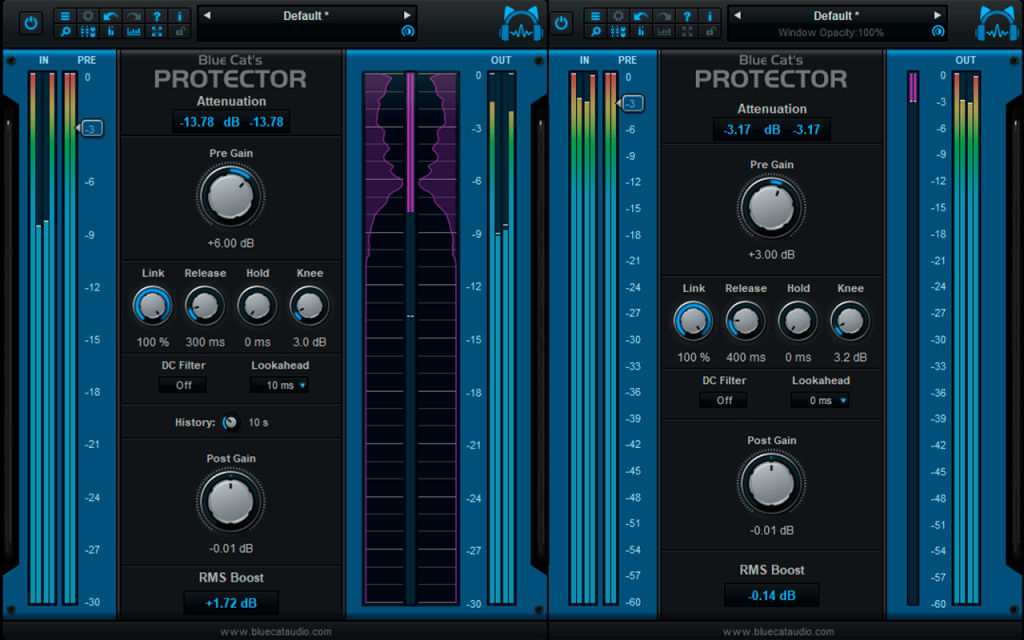Viewport: 1024px width, 640px height.
Task: Click the Knee knob set to 3.0 dB
Action: (x=310, y=306)
